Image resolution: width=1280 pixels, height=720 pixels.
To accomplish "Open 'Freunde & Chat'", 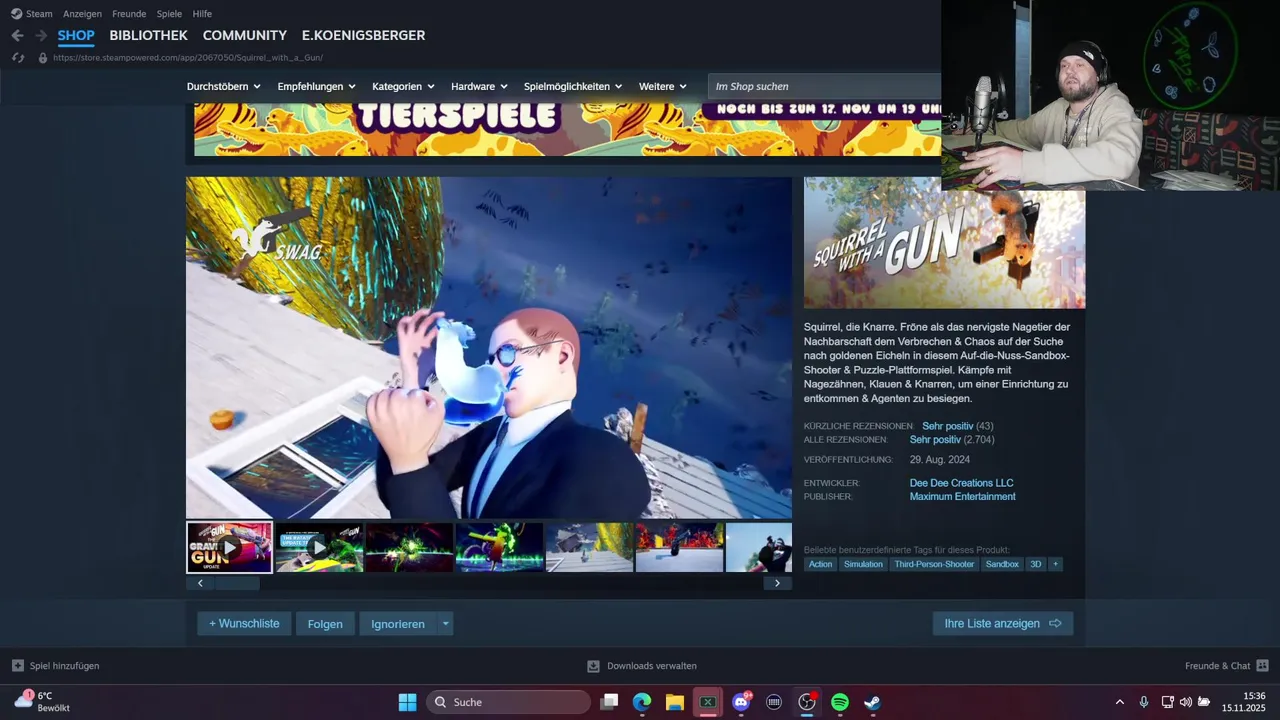I will coord(1227,666).
